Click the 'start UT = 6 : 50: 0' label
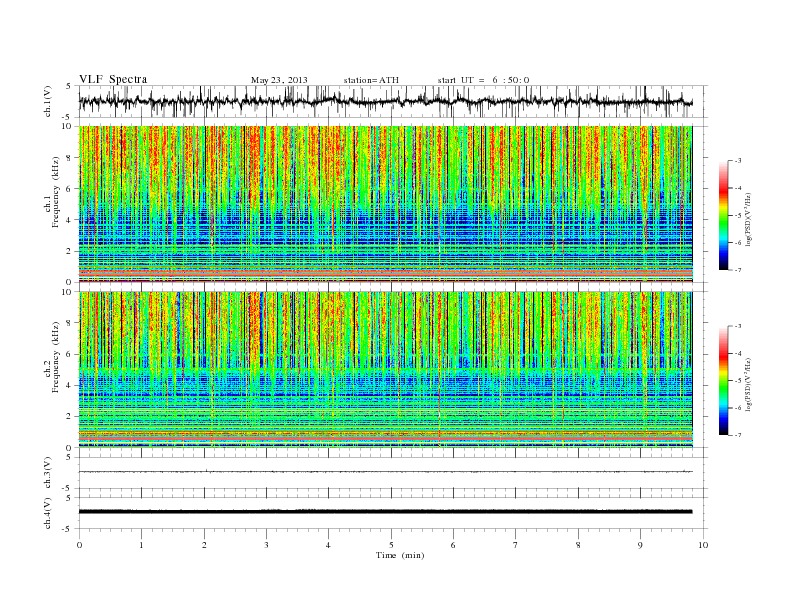Viewport: 792px width, 612px height. tap(483, 80)
